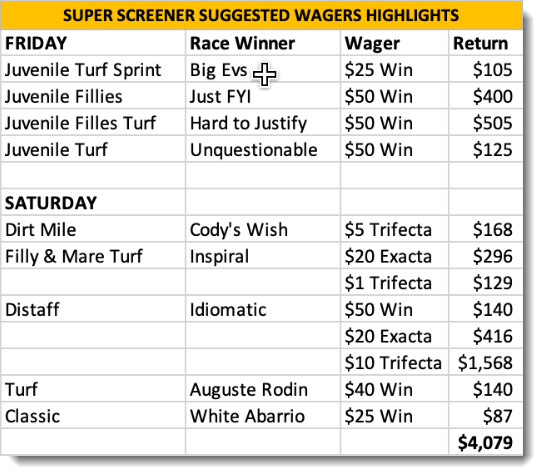The width and height of the screenshot is (543, 476).
Task: Select the SATURDAY header cell
Action: pyautogui.click(x=93, y=203)
